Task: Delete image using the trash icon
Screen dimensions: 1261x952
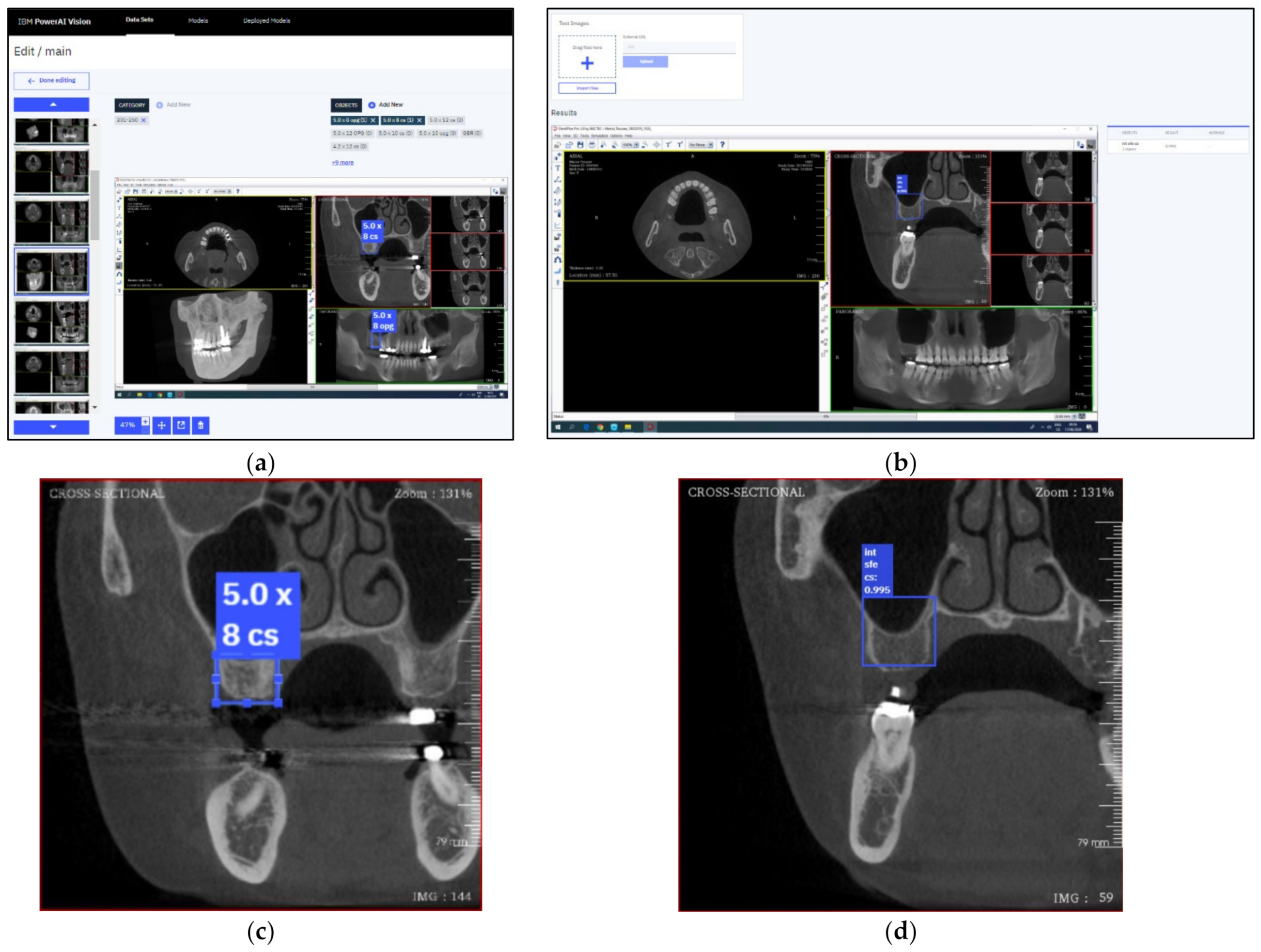Action: (x=201, y=425)
